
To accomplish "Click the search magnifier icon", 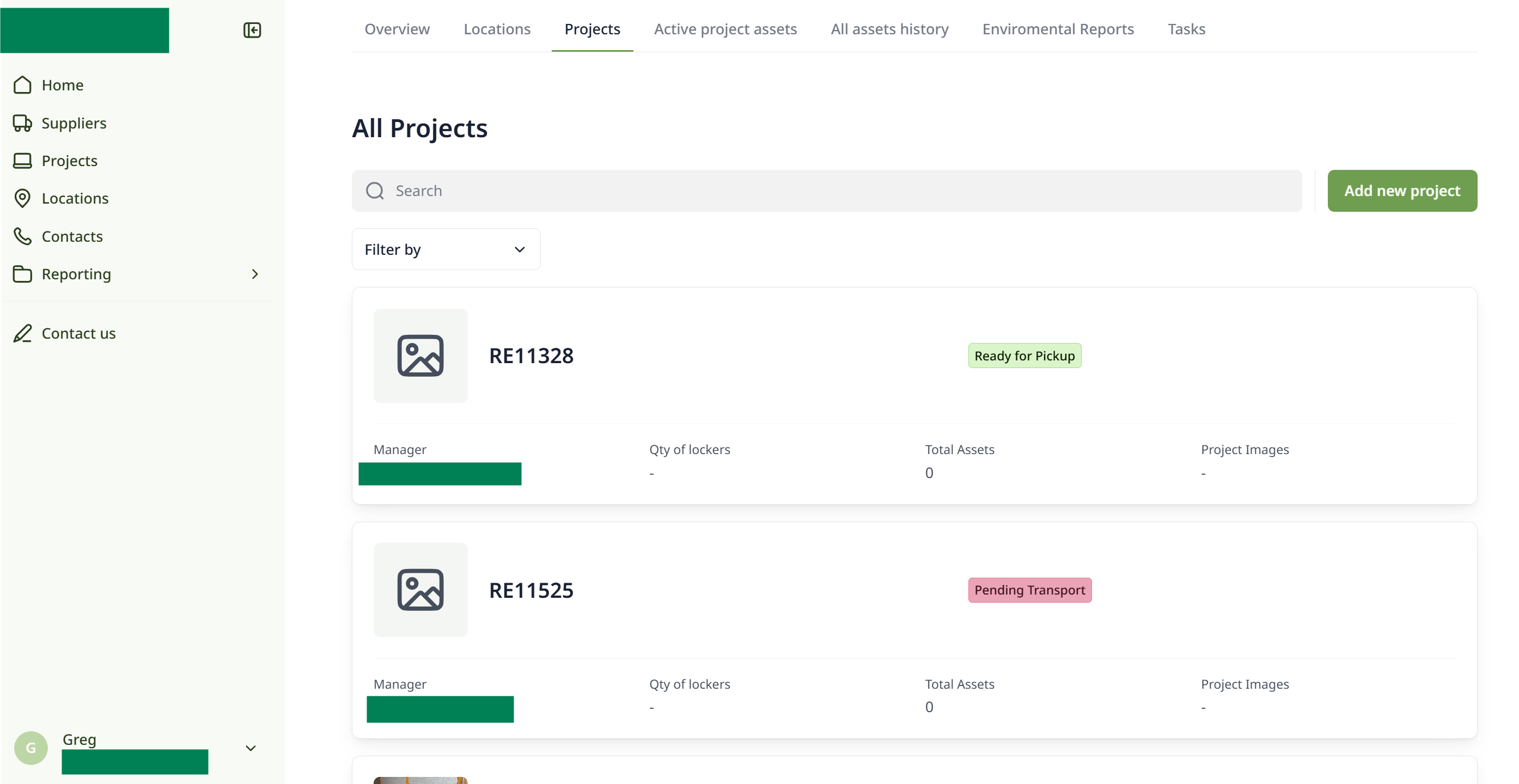I will pos(375,191).
